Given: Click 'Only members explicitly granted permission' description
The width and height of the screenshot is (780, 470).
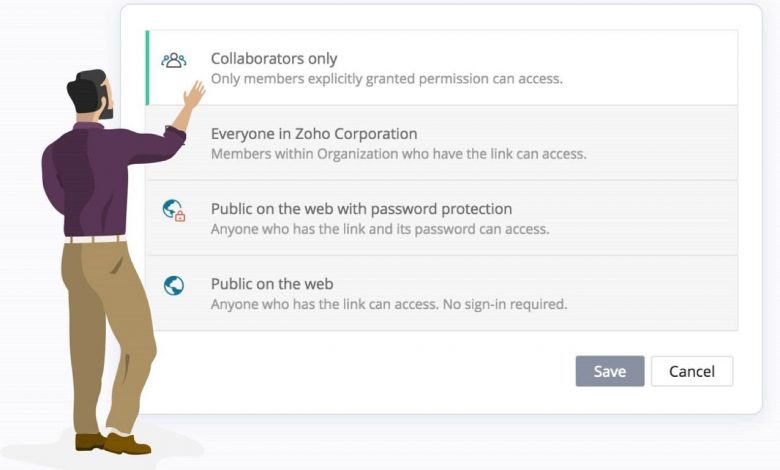Looking at the screenshot, I should [386, 79].
